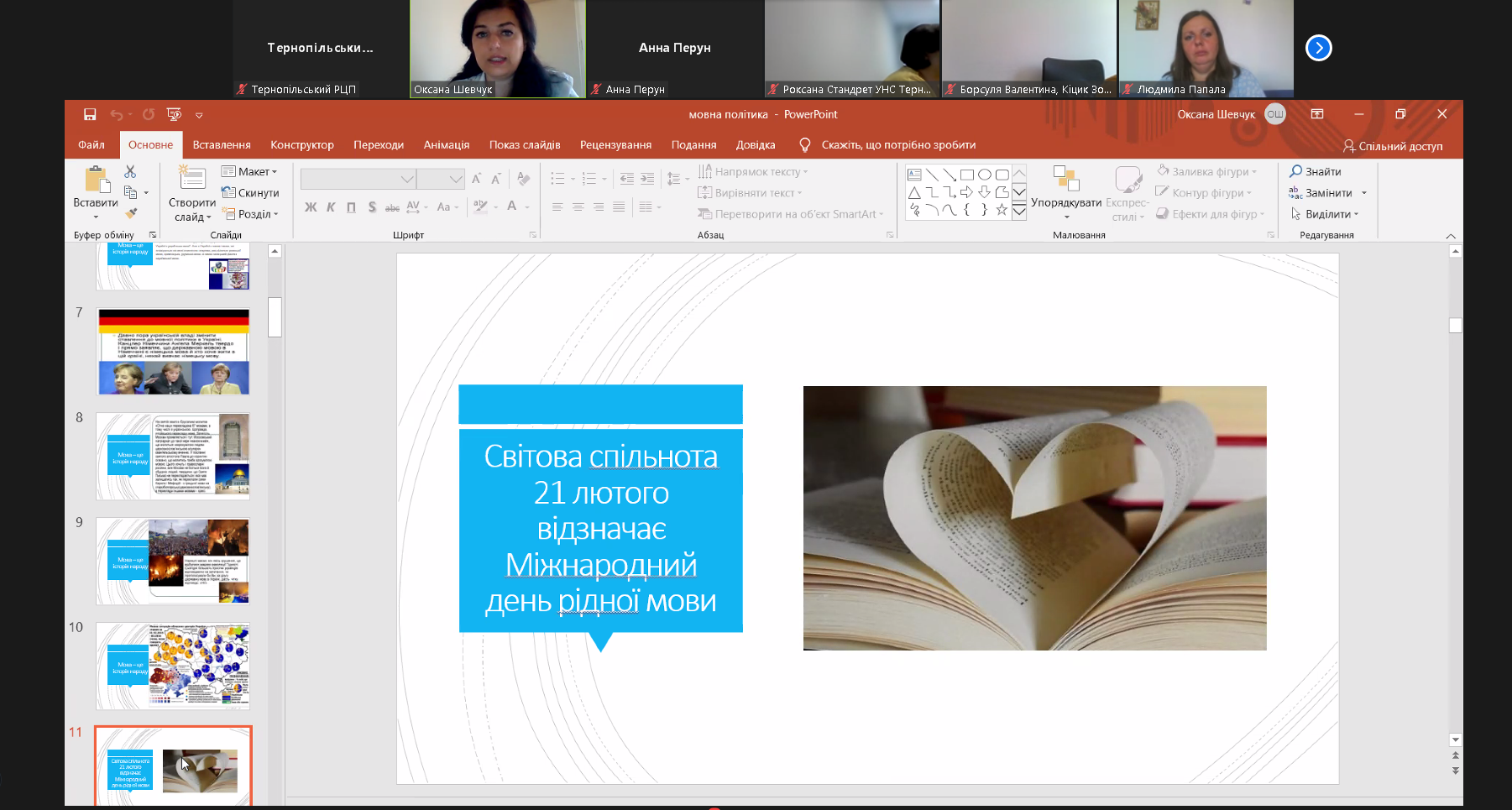Show next participants arrow in Zoom
Image resolution: width=1512 pixels, height=810 pixels.
coord(1319,48)
